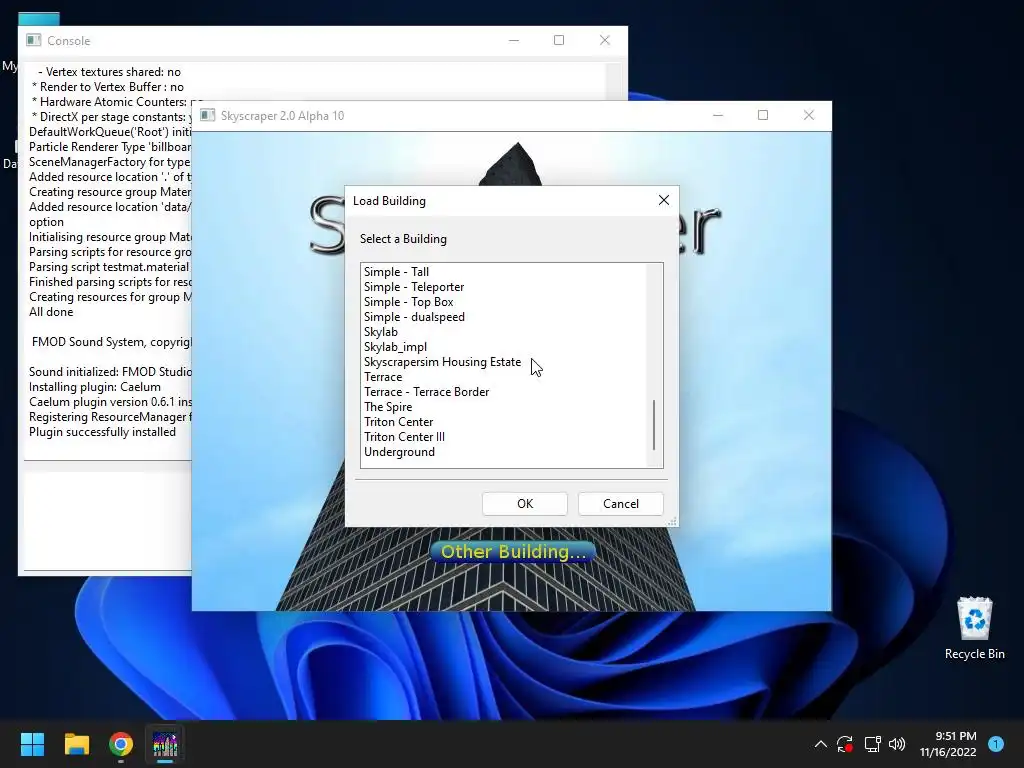Confirm selection with the OK button
The image size is (1024, 768).
point(525,504)
